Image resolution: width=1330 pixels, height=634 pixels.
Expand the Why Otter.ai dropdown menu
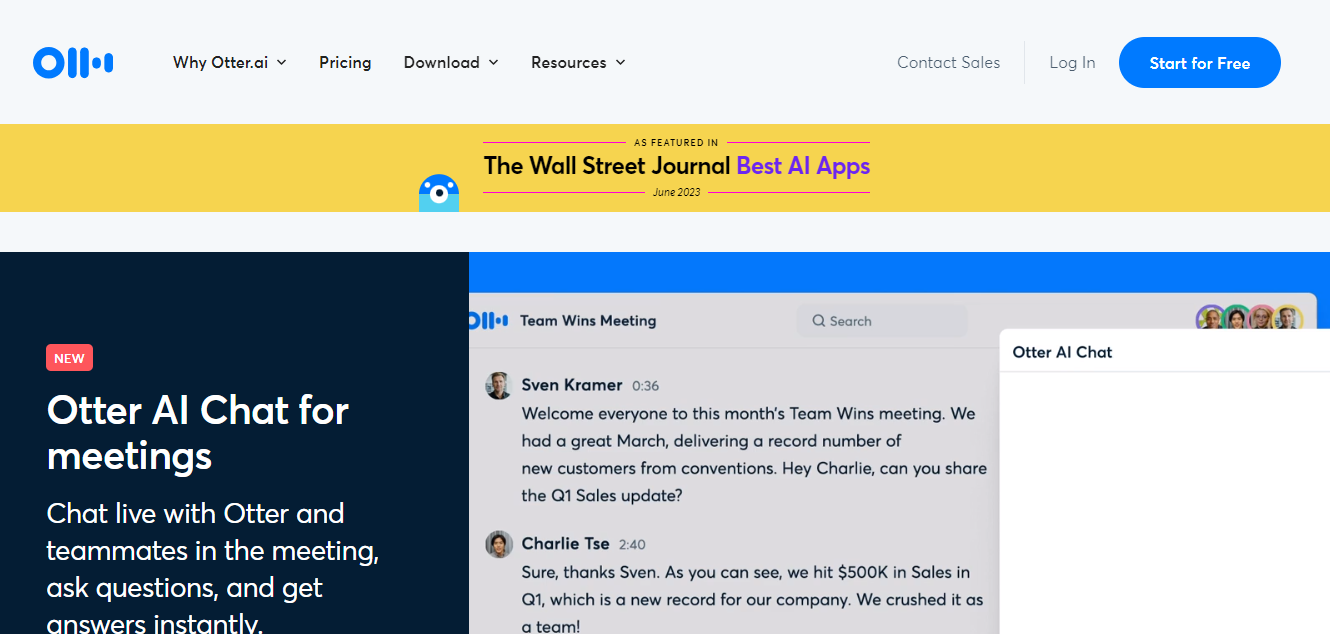click(230, 62)
